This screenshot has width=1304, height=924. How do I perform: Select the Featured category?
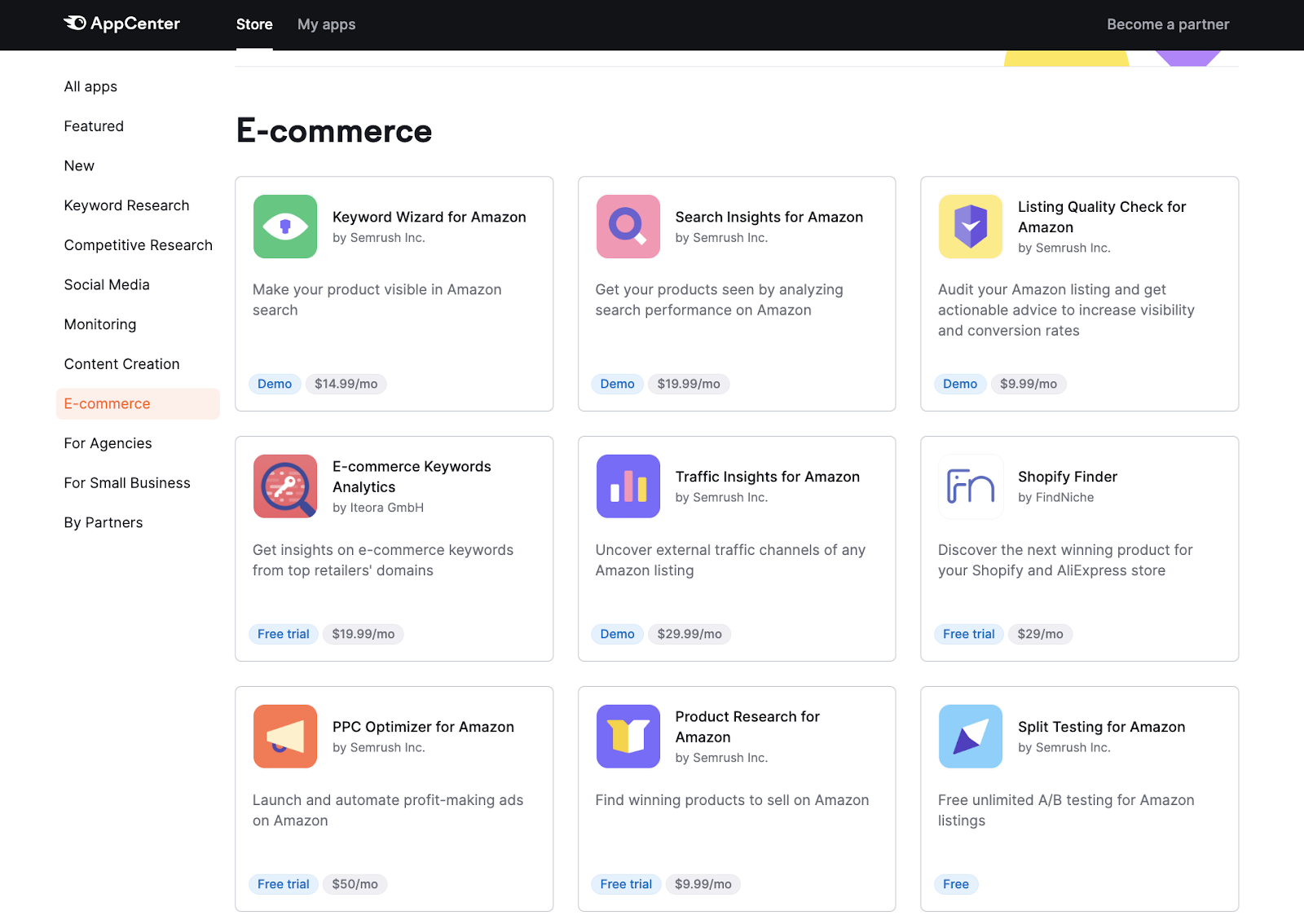[x=94, y=126]
